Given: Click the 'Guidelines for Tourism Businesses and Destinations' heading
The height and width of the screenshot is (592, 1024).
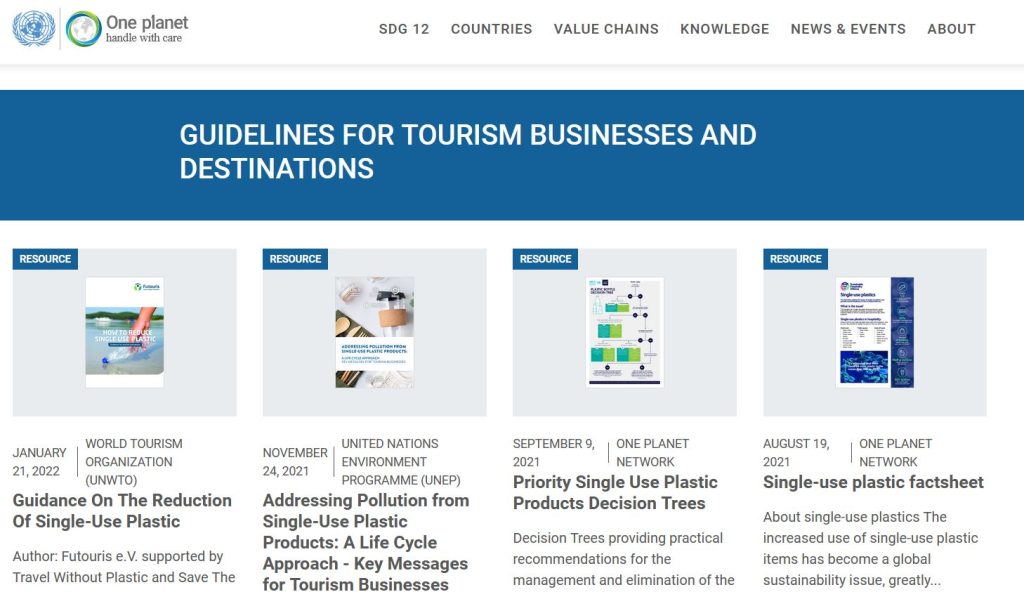Looking at the screenshot, I should [468, 152].
